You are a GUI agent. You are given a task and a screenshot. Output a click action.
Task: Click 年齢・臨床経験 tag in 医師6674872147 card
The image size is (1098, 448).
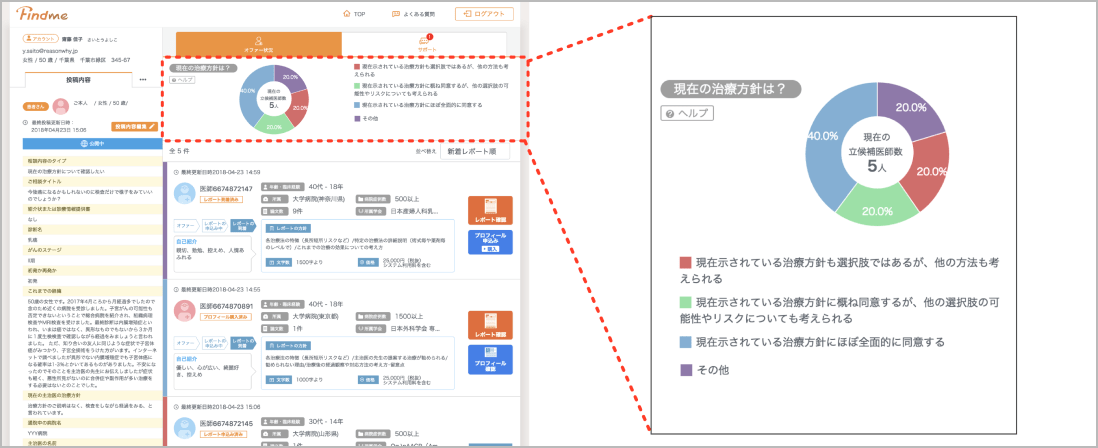(282, 188)
